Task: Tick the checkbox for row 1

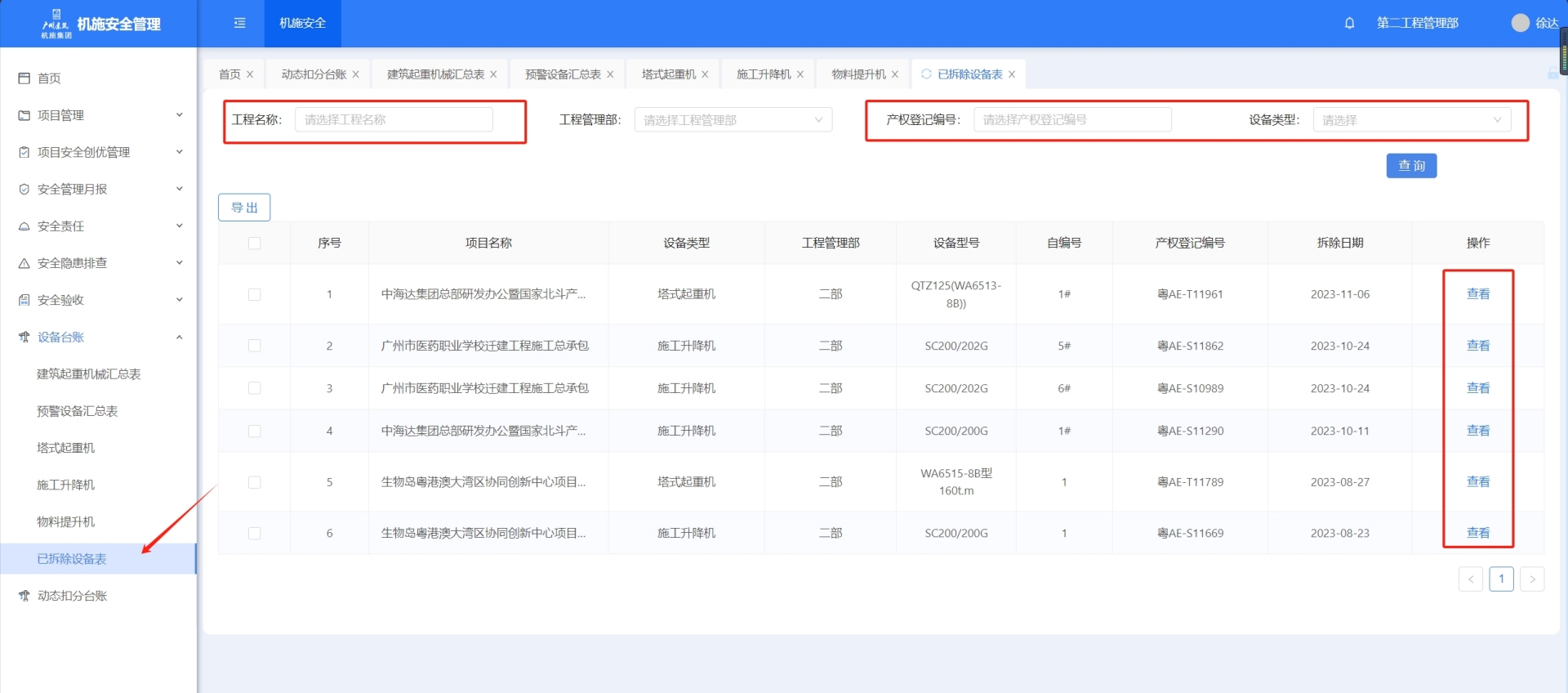Action: [255, 294]
